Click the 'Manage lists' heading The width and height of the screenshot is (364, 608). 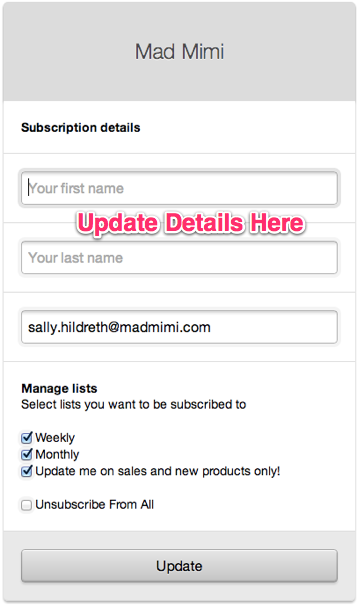click(59, 388)
